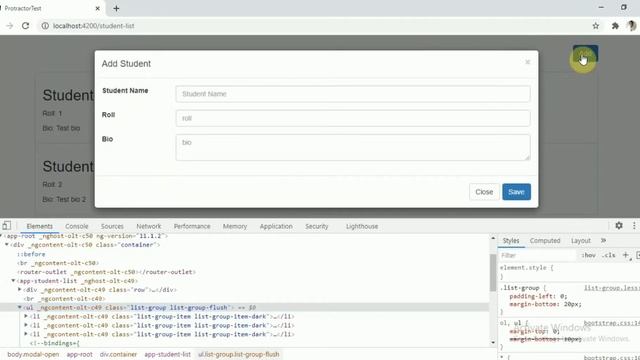Expand the third li list-group-item node
The width and height of the screenshot is (640, 360).
(x=26, y=334)
